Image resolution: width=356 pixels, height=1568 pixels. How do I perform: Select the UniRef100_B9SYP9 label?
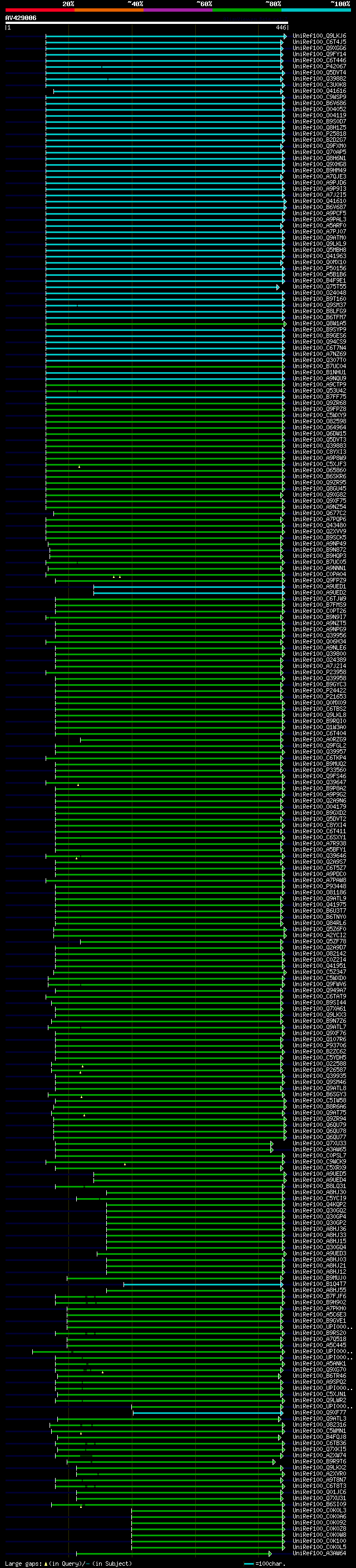point(319,329)
